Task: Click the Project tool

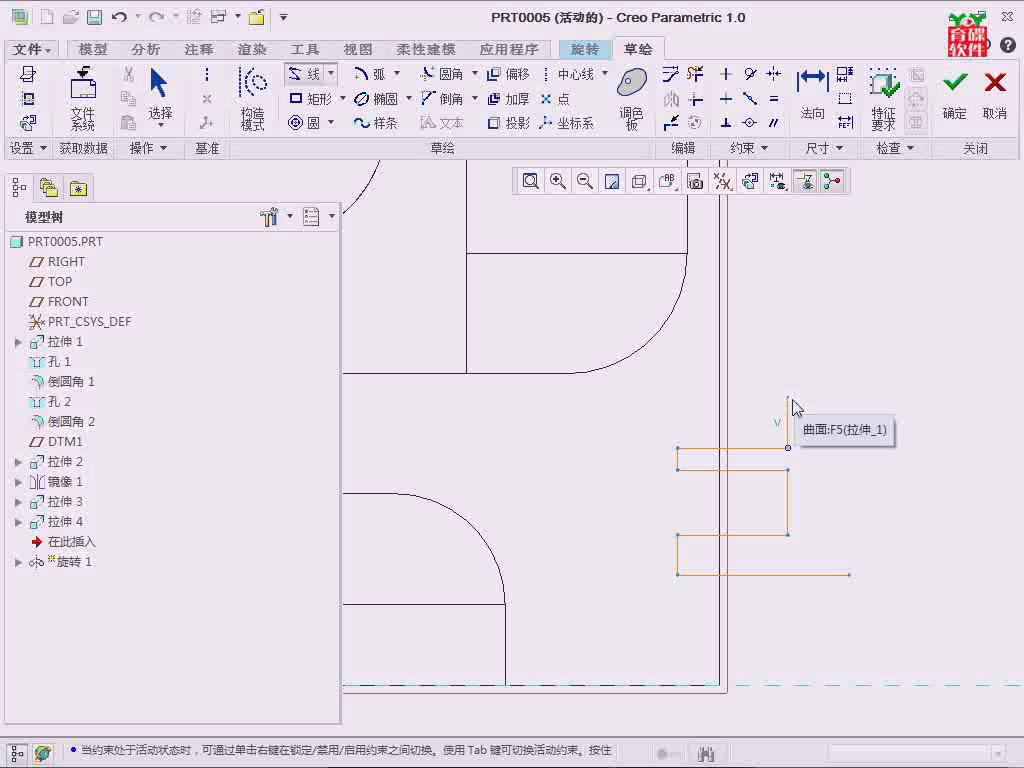Action: pos(508,123)
